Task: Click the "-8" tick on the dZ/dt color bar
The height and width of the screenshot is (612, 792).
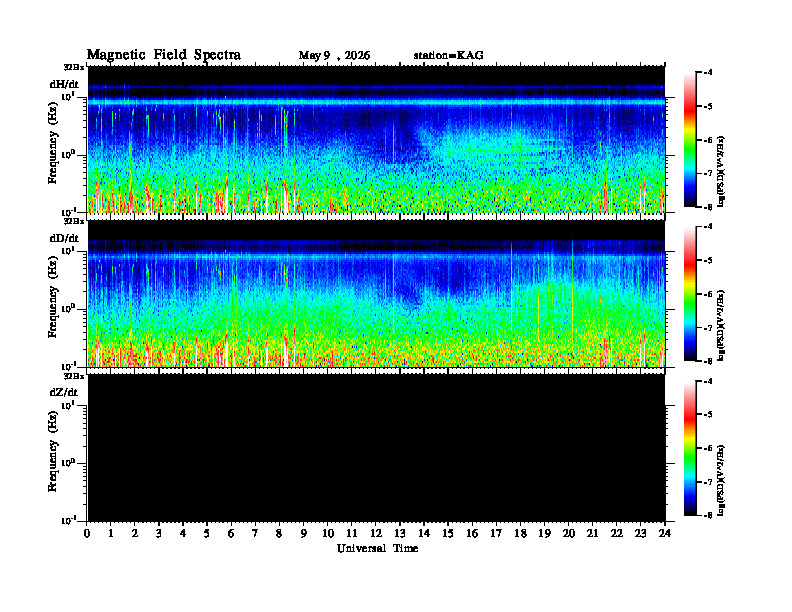Action: point(708,515)
